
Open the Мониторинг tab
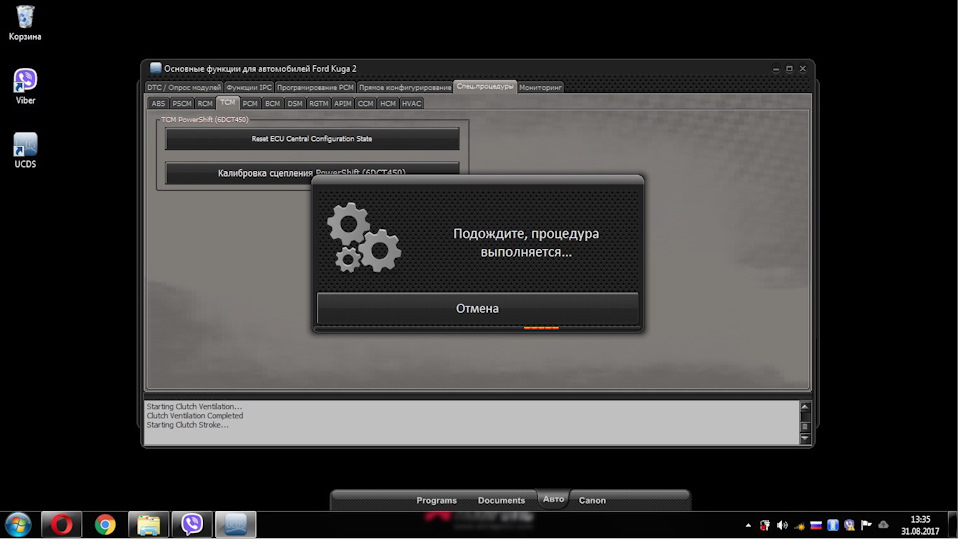click(540, 88)
